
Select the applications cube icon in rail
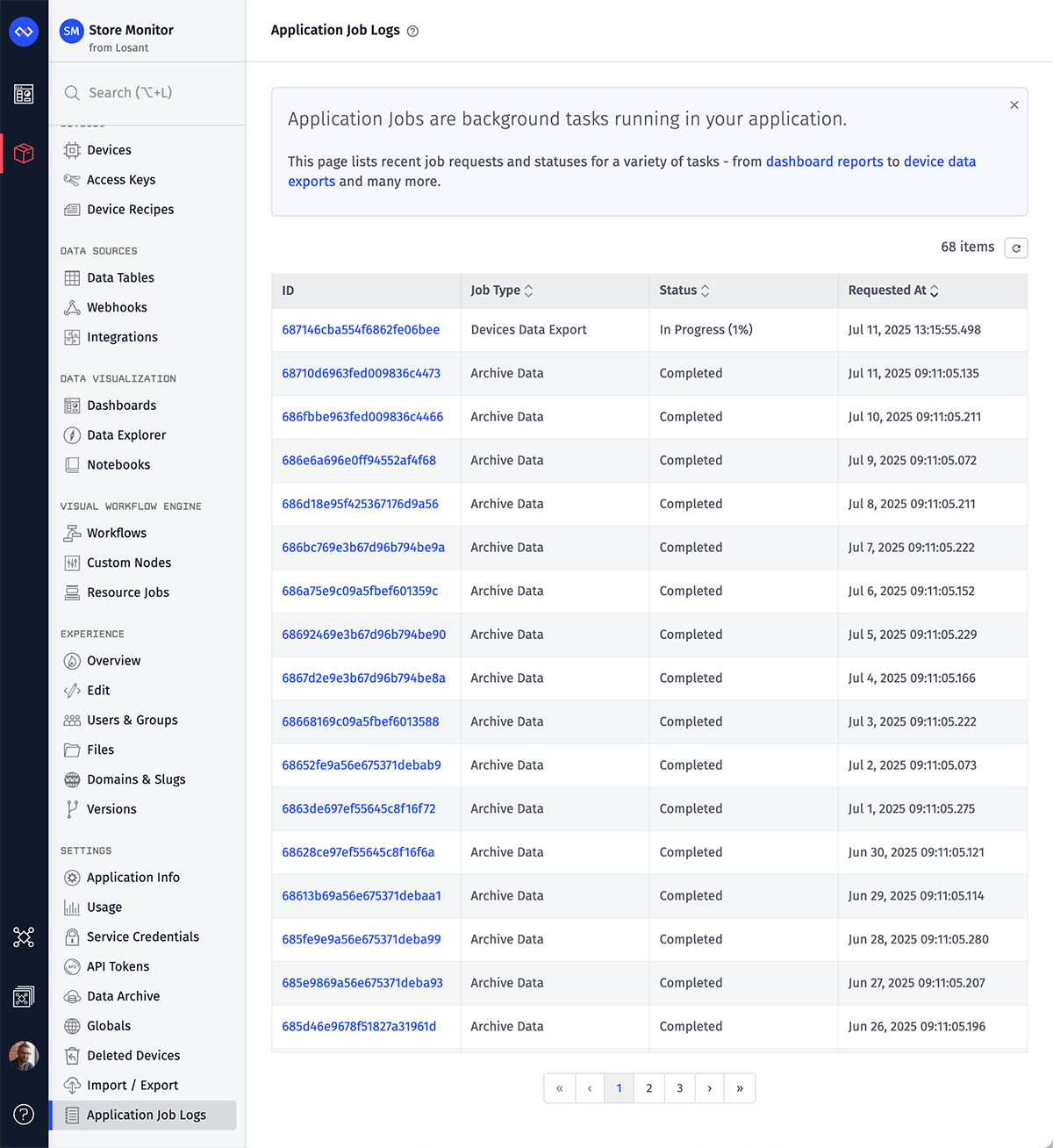point(24,154)
